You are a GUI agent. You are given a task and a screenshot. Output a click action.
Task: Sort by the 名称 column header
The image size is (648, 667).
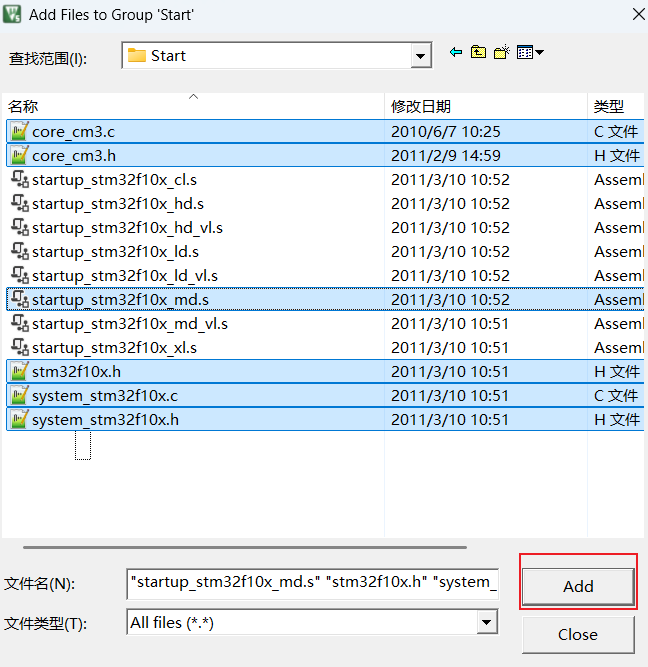[x=193, y=106]
